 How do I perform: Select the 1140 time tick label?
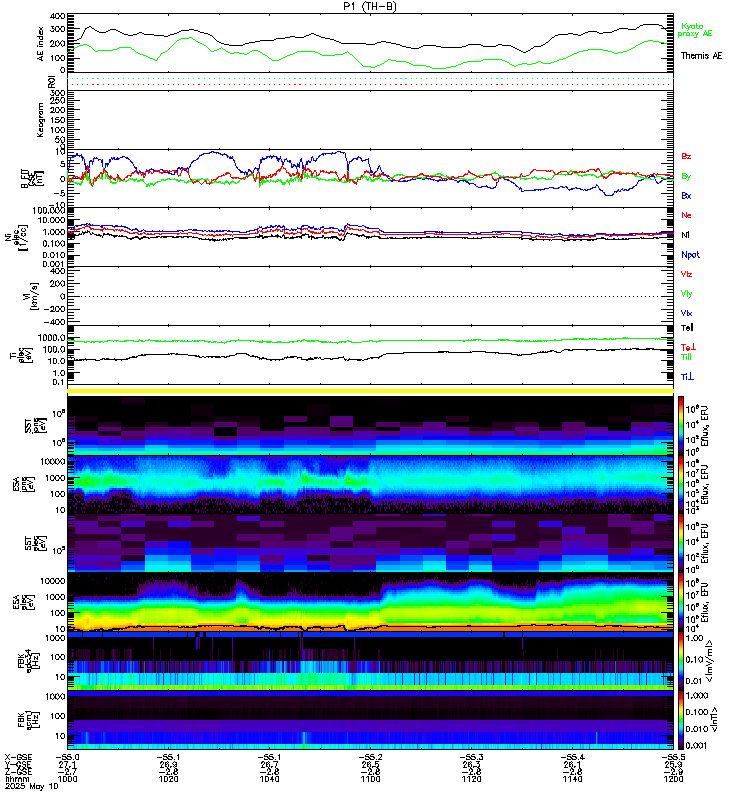(572, 779)
